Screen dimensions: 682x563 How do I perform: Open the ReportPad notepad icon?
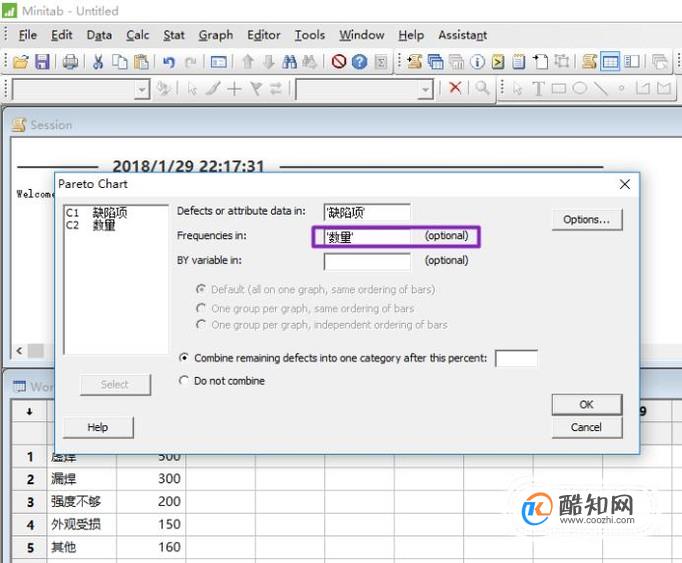click(x=518, y=62)
